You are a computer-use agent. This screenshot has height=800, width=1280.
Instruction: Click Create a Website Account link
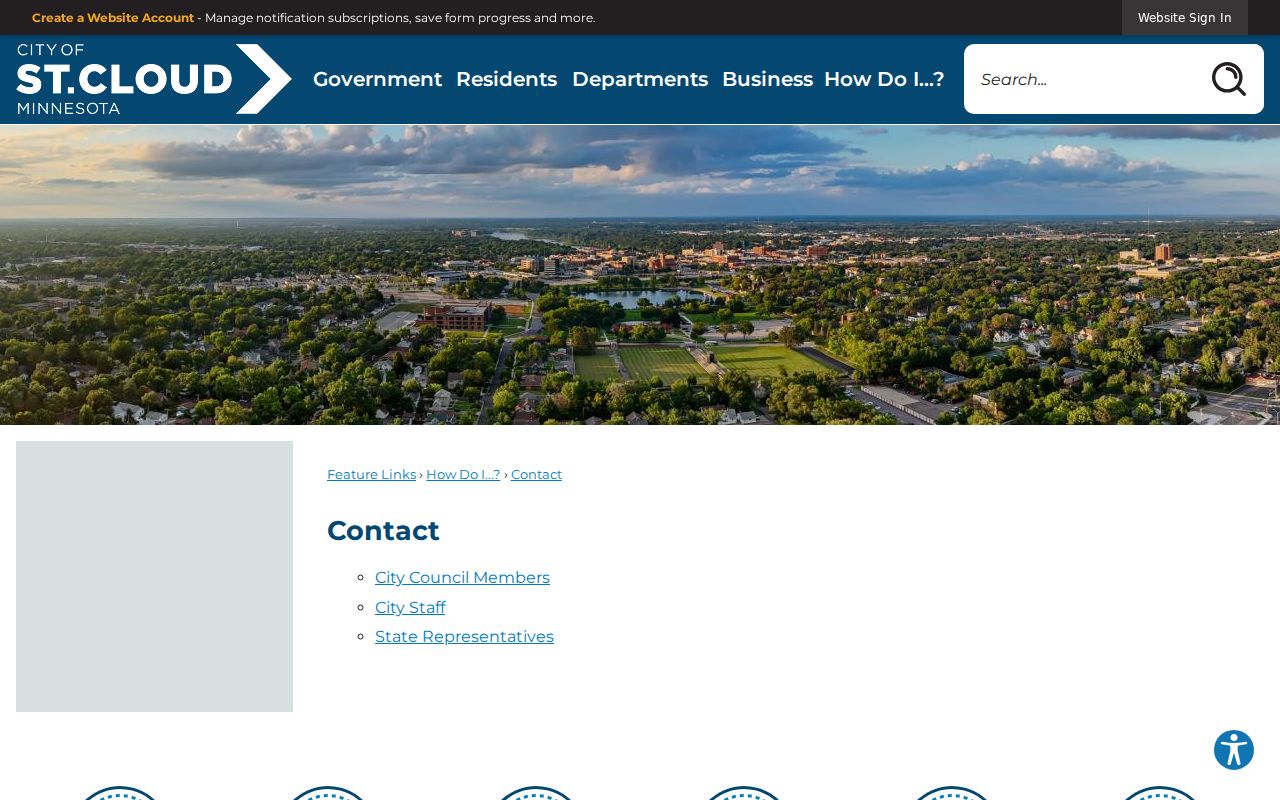point(113,18)
